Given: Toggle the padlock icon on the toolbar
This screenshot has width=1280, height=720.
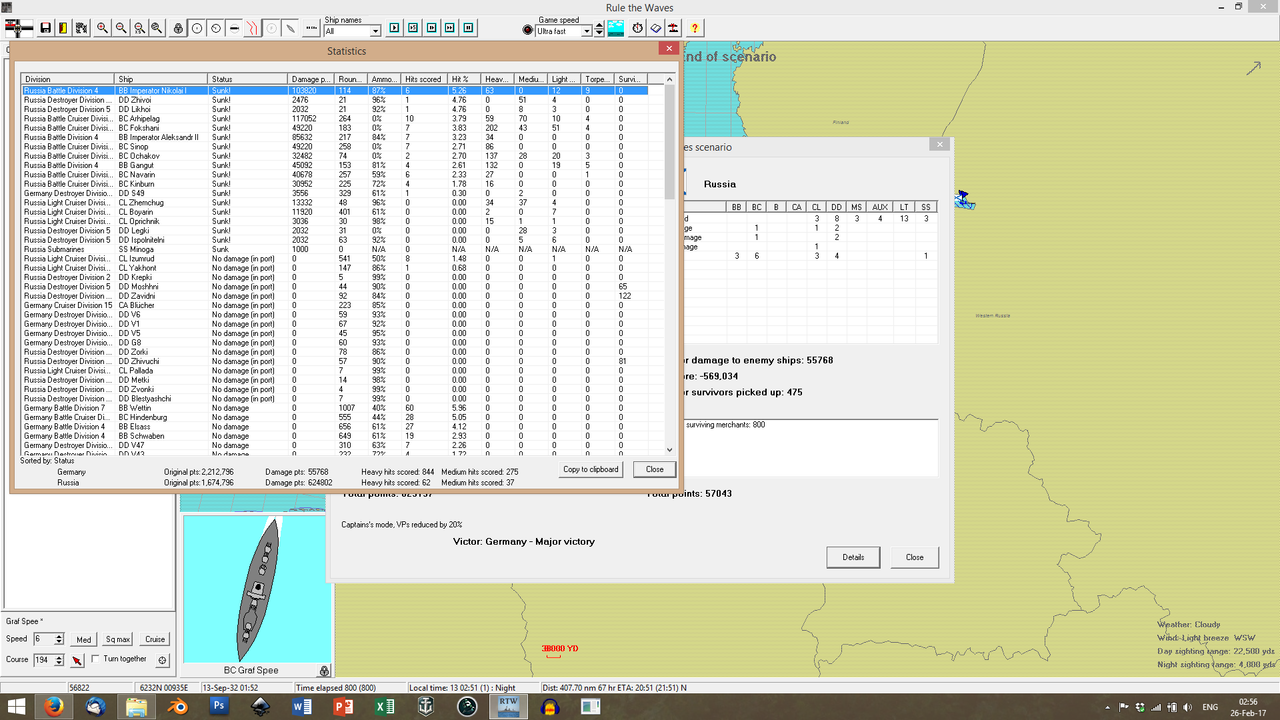Looking at the screenshot, I should pyautogui.click(x=179, y=28).
